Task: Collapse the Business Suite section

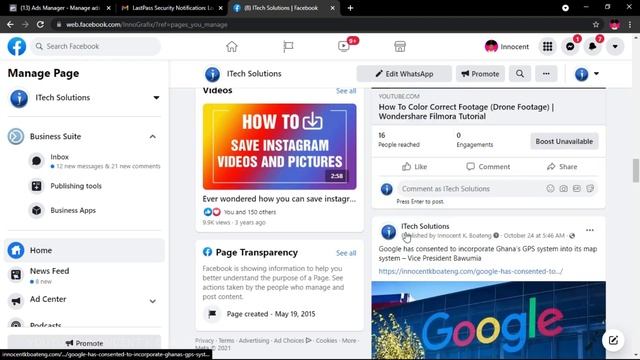Action: [153, 136]
